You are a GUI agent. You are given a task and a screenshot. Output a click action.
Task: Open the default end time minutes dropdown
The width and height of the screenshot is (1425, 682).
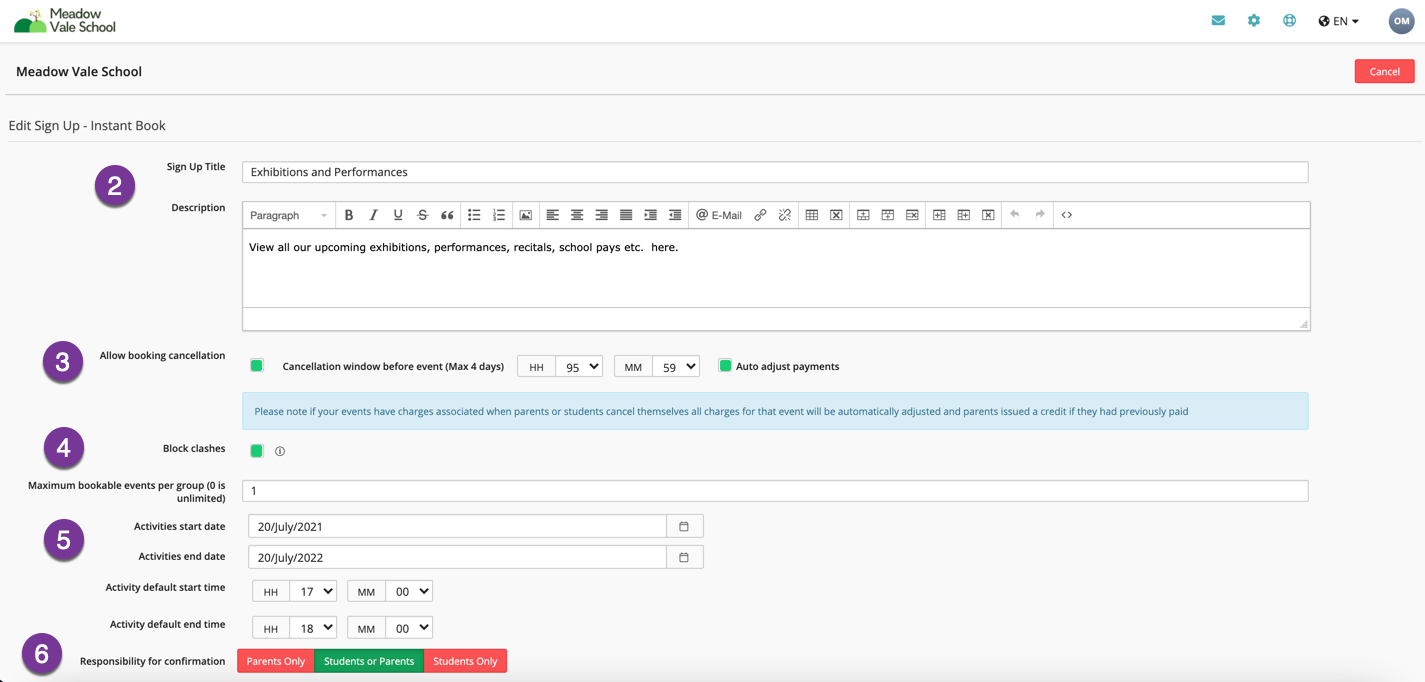point(409,628)
